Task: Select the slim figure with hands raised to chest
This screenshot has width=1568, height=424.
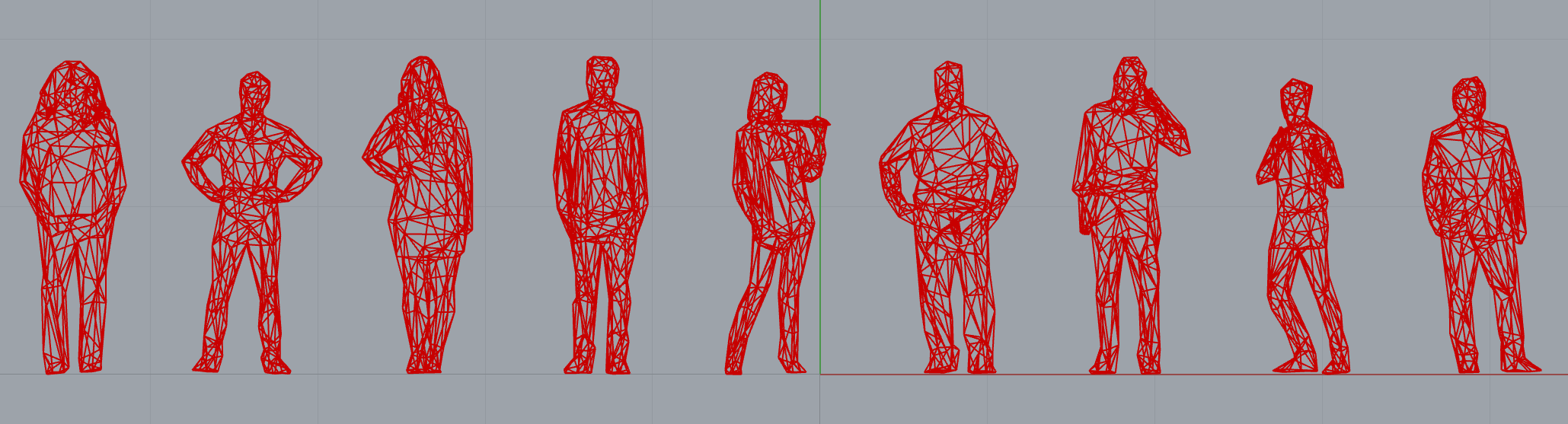Action: 1302,225
